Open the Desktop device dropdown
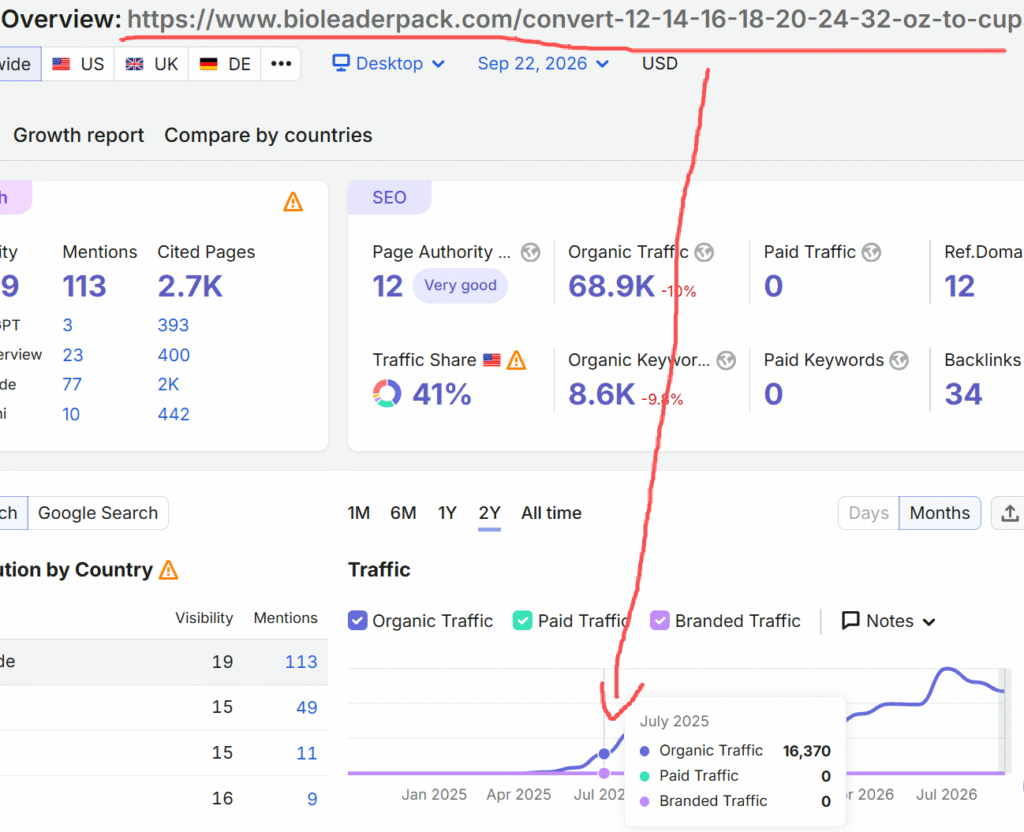This screenshot has width=1024, height=832. click(389, 63)
